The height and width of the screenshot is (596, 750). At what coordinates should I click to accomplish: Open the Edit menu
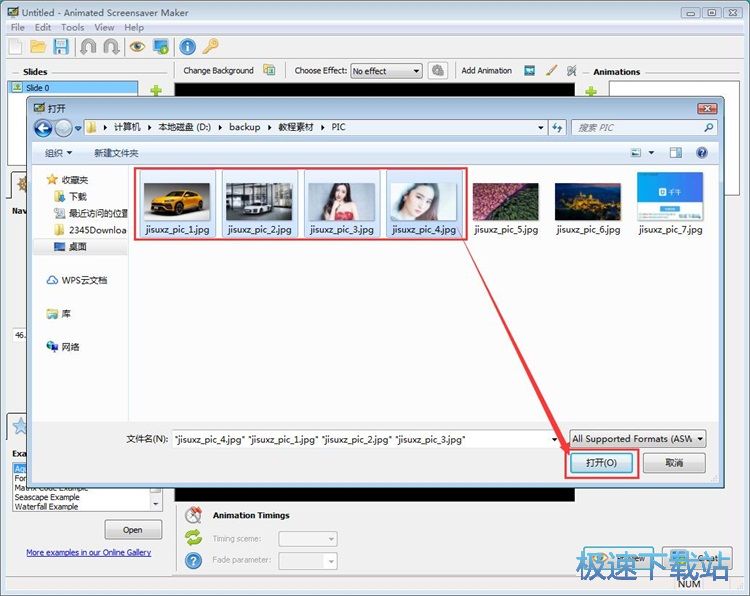43,27
